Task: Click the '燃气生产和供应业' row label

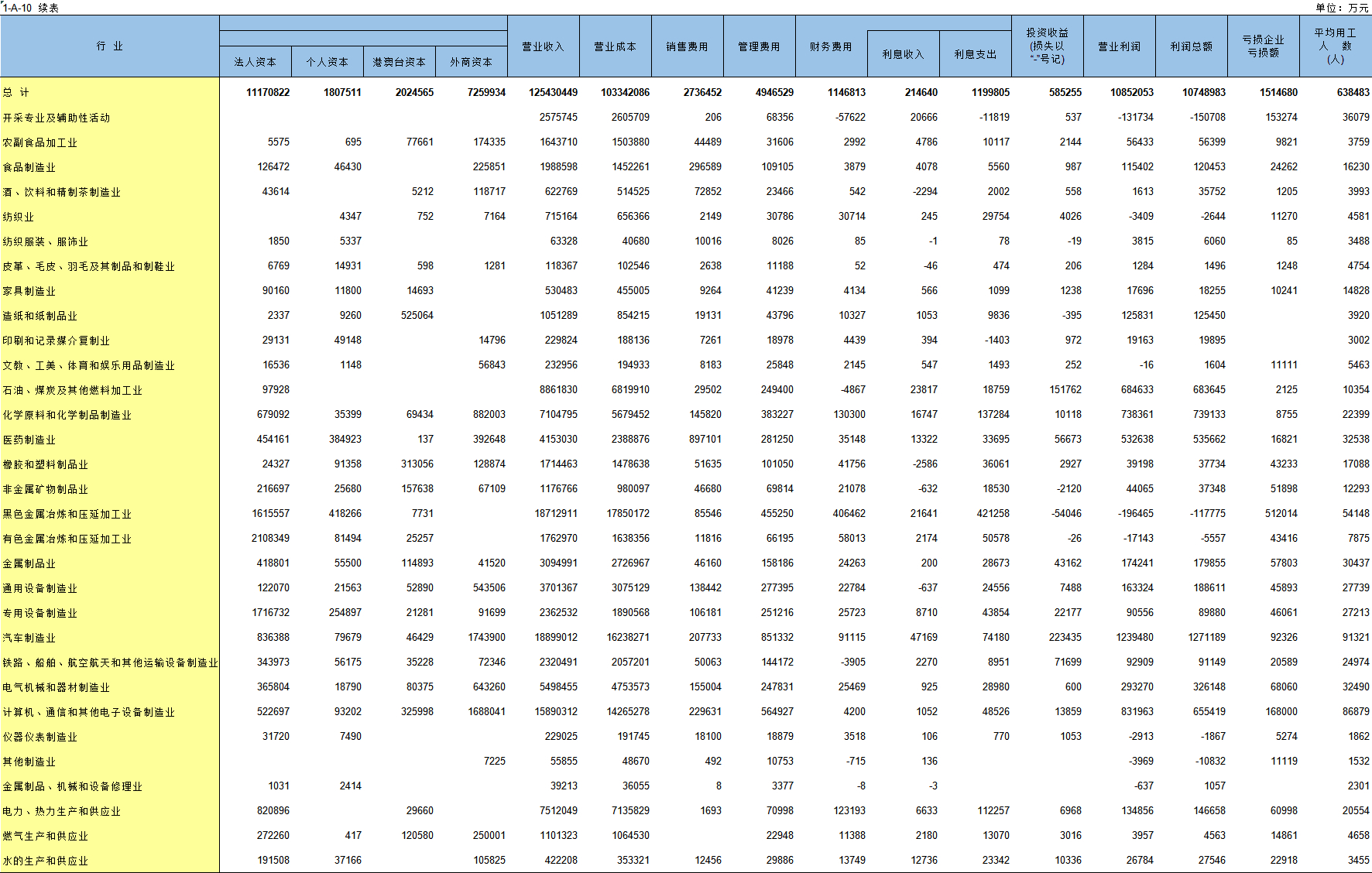Action: [46, 836]
